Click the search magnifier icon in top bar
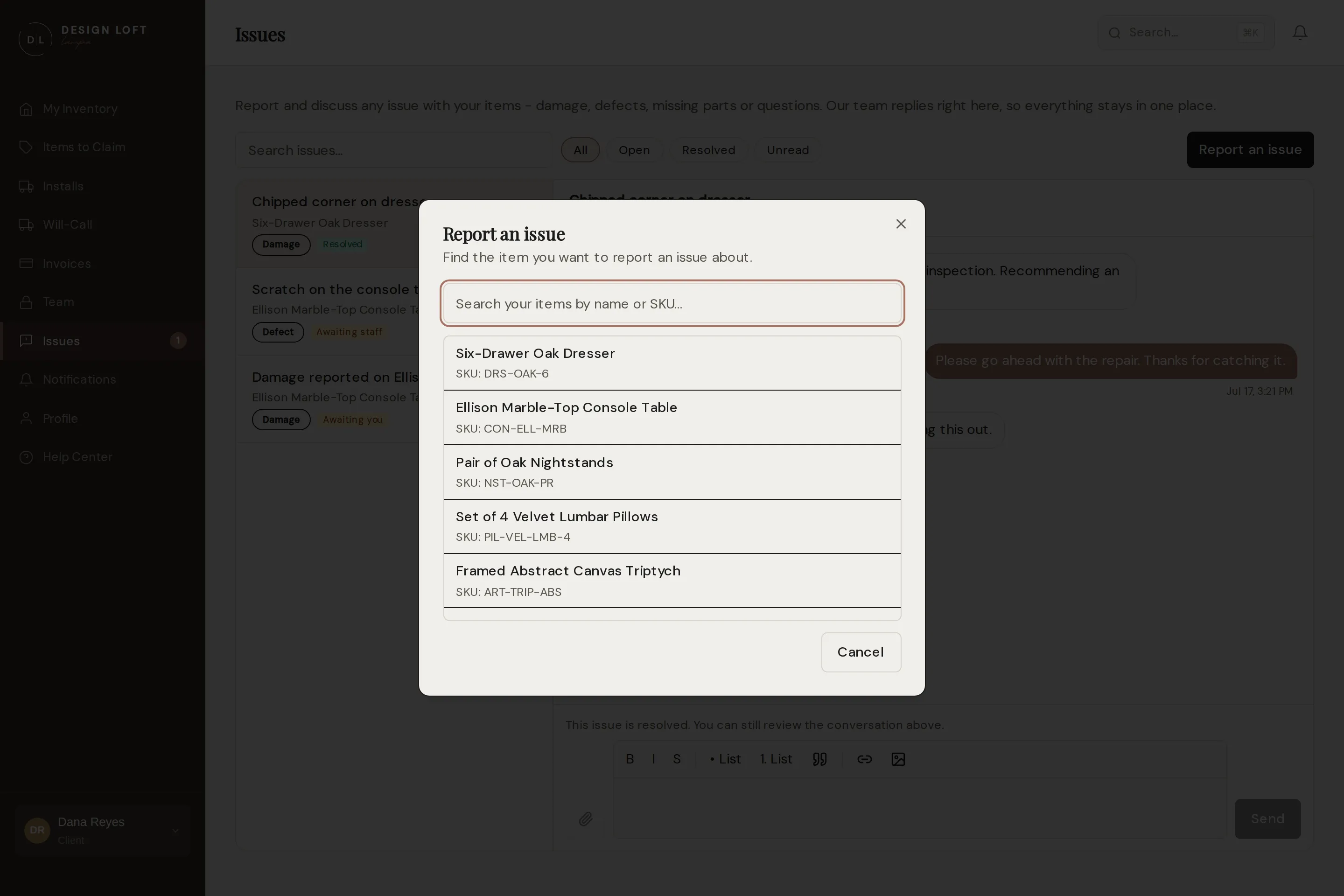1344x896 pixels. tap(1114, 33)
